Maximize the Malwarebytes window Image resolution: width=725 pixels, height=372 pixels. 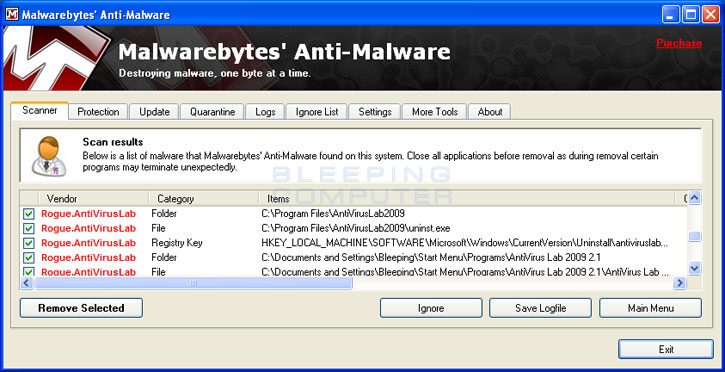(690, 14)
